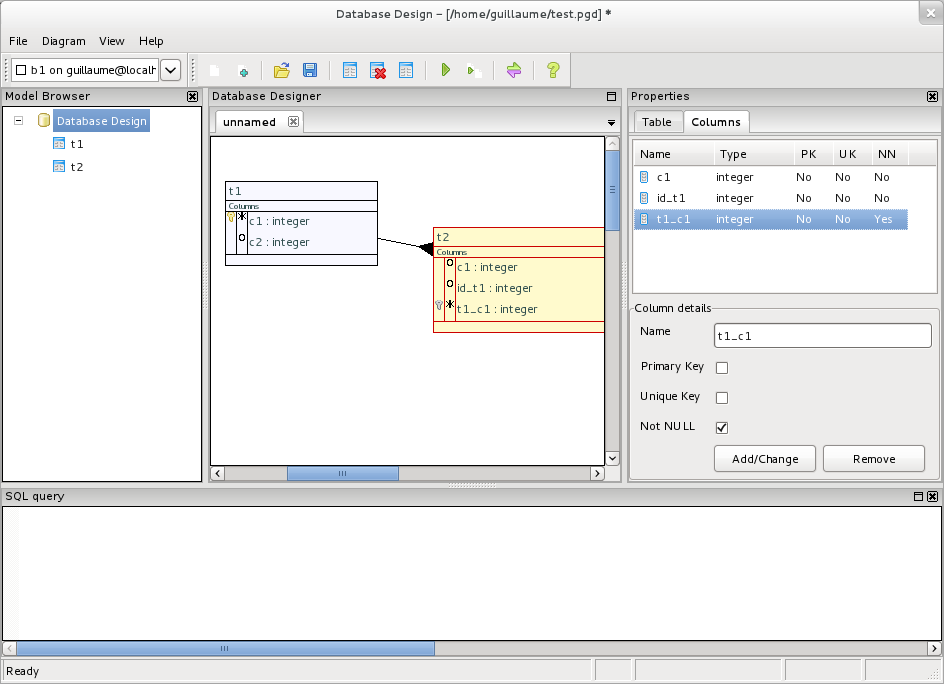The height and width of the screenshot is (684, 944).
Task: Click the table icon with red X
Action: pos(378,70)
